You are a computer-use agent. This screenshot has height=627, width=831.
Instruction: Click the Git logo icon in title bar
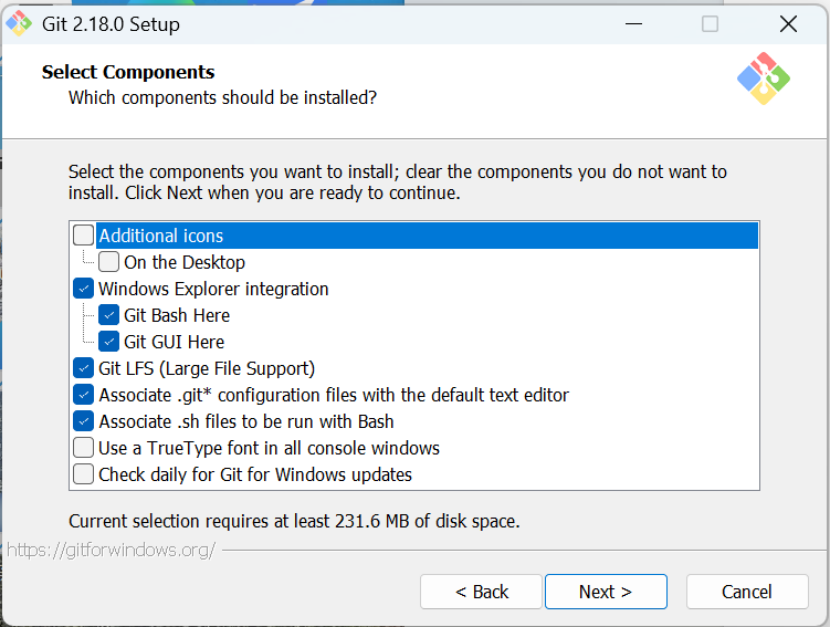pos(19,23)
